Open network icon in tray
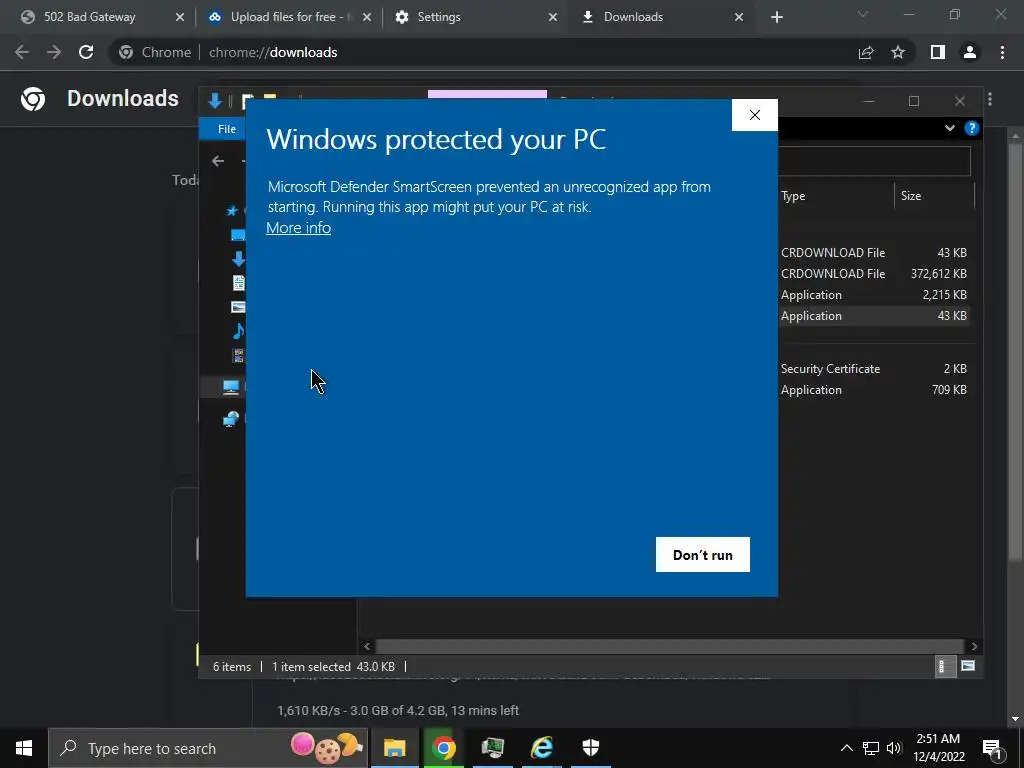The height and width of the screenshot is (768, 1024). click(871, 748)
